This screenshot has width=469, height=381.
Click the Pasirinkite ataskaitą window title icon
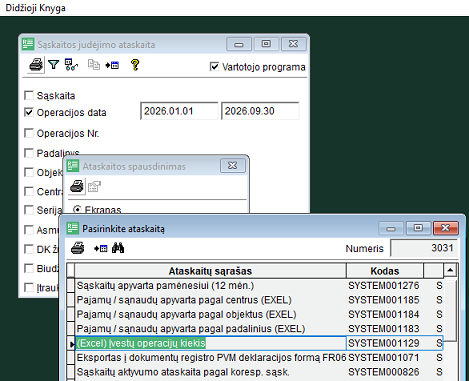(x=73, y=228)
